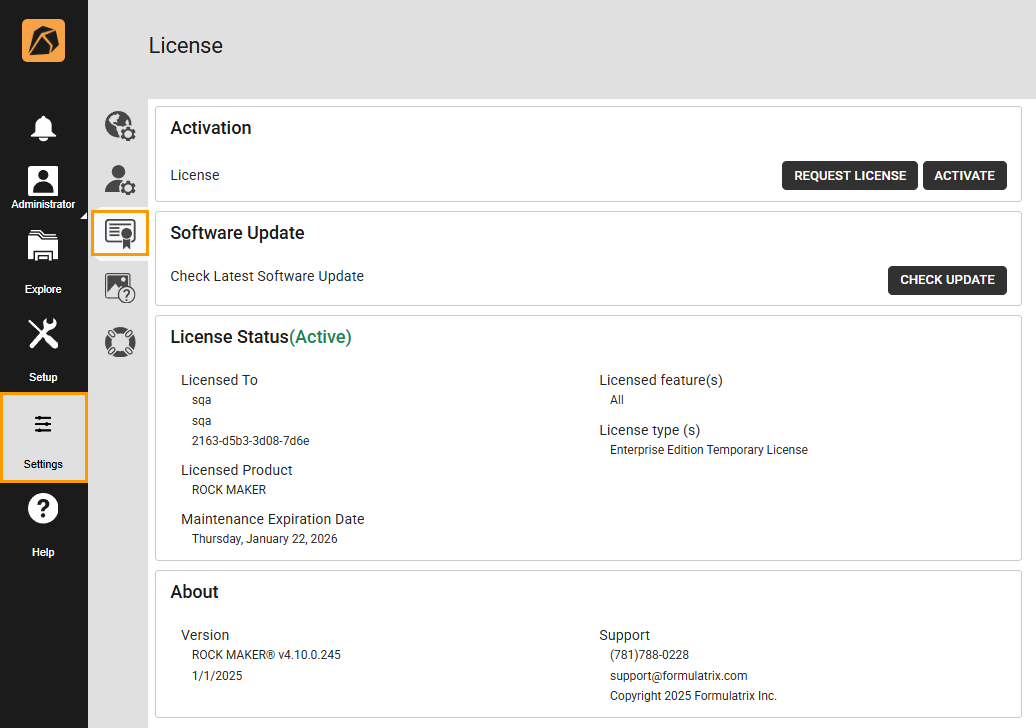Select the License certificate tab icon
Image resolution: width=1036 pixels, height=728 pixels.
(x=120, y=233)
